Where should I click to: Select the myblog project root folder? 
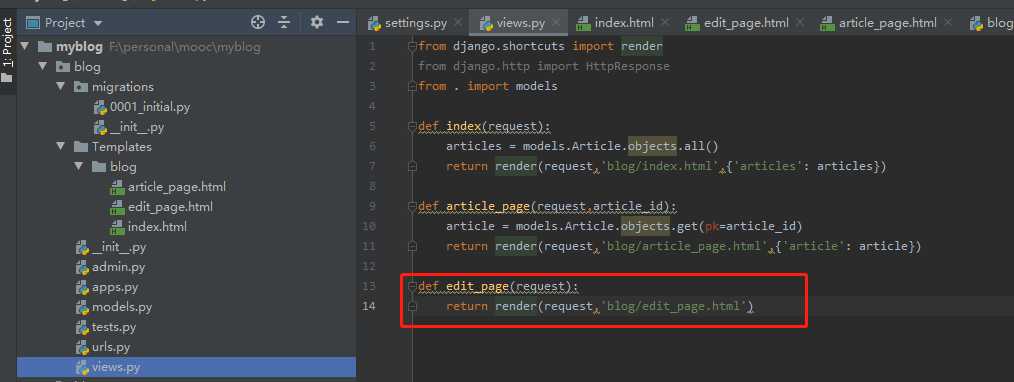[x=79, y=47]
